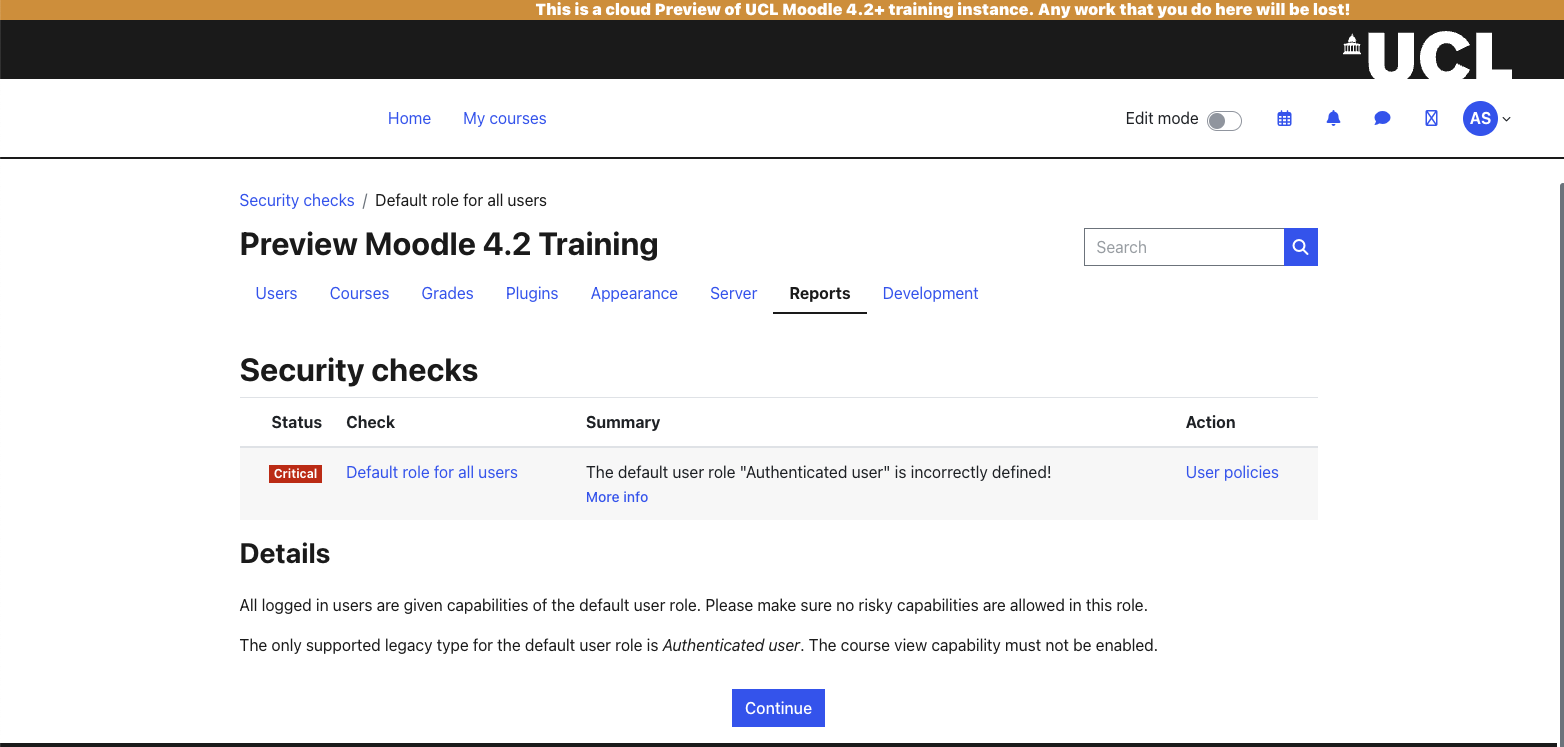This screenshot has width=1564, height=747.
Task: Select the Reports tab
Action: click(x=820, y=293)
